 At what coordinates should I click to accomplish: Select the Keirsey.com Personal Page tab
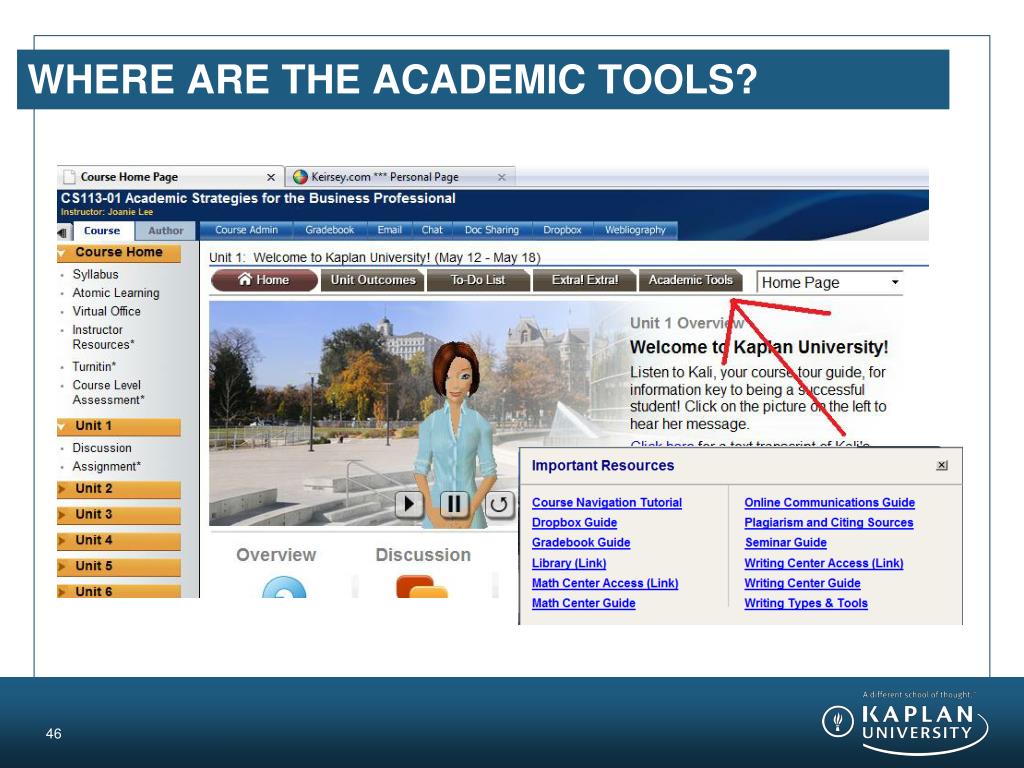pyautogui.click(x=400, y=177)
